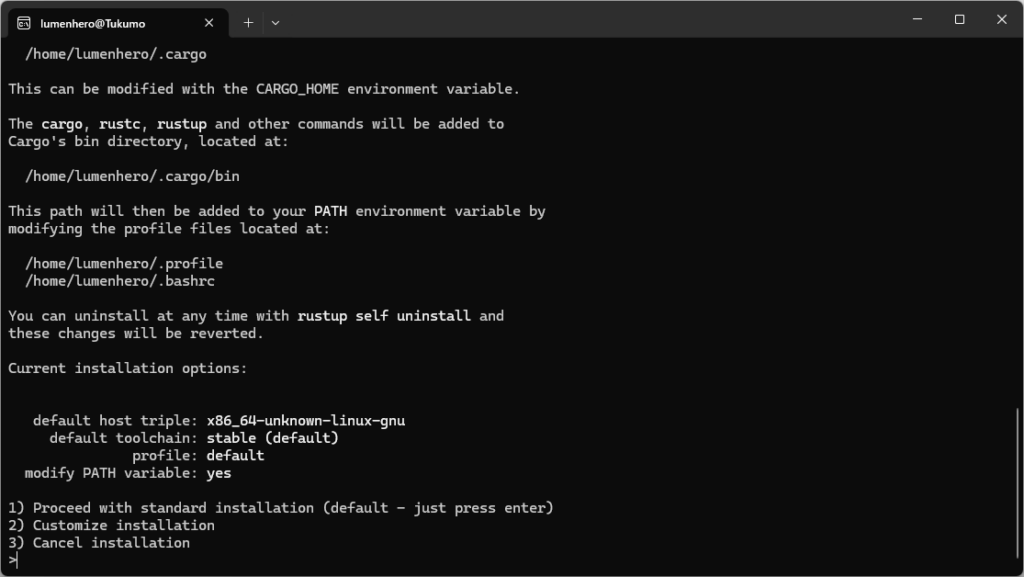1024x577 pixels.
Task: Click the /home/lumenhero/.profile path
Action: tap(124, 263)
